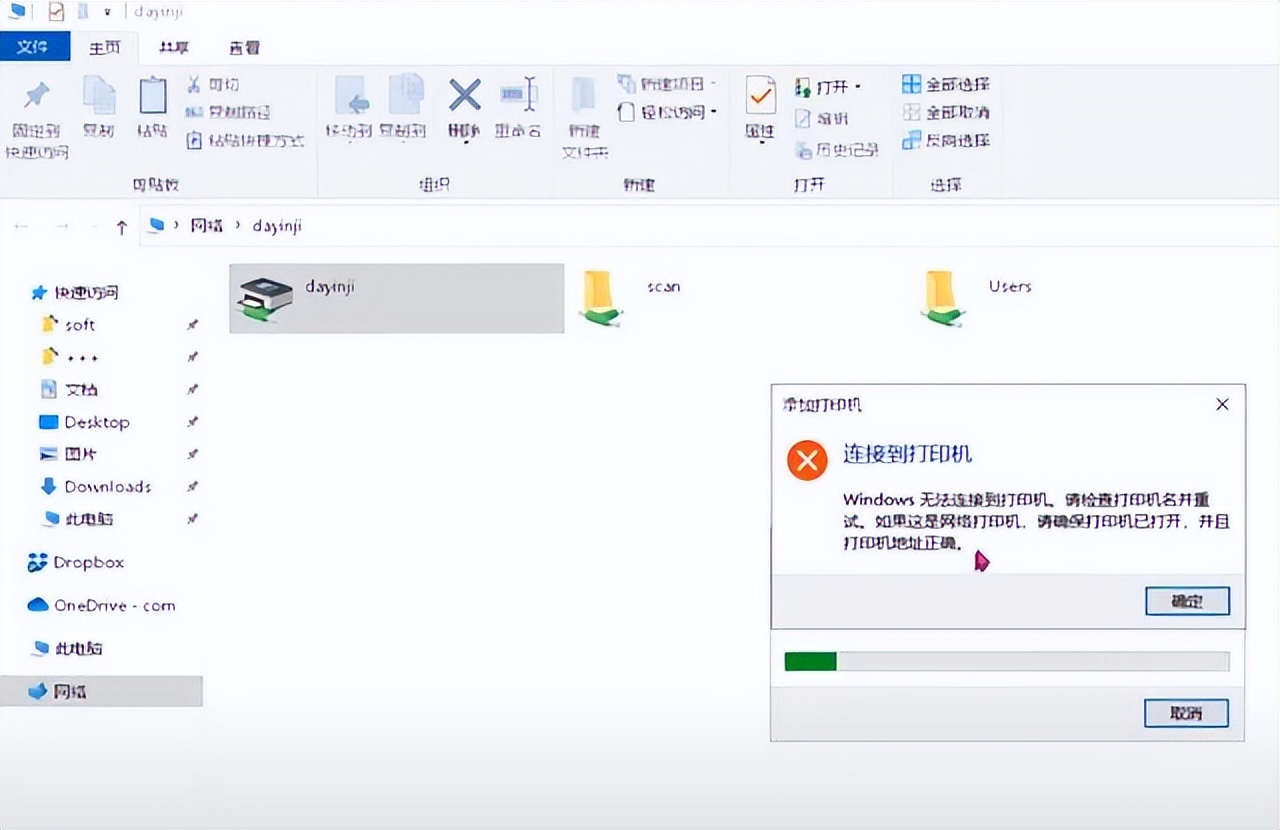Select the scan shared folder

(601, 298)
